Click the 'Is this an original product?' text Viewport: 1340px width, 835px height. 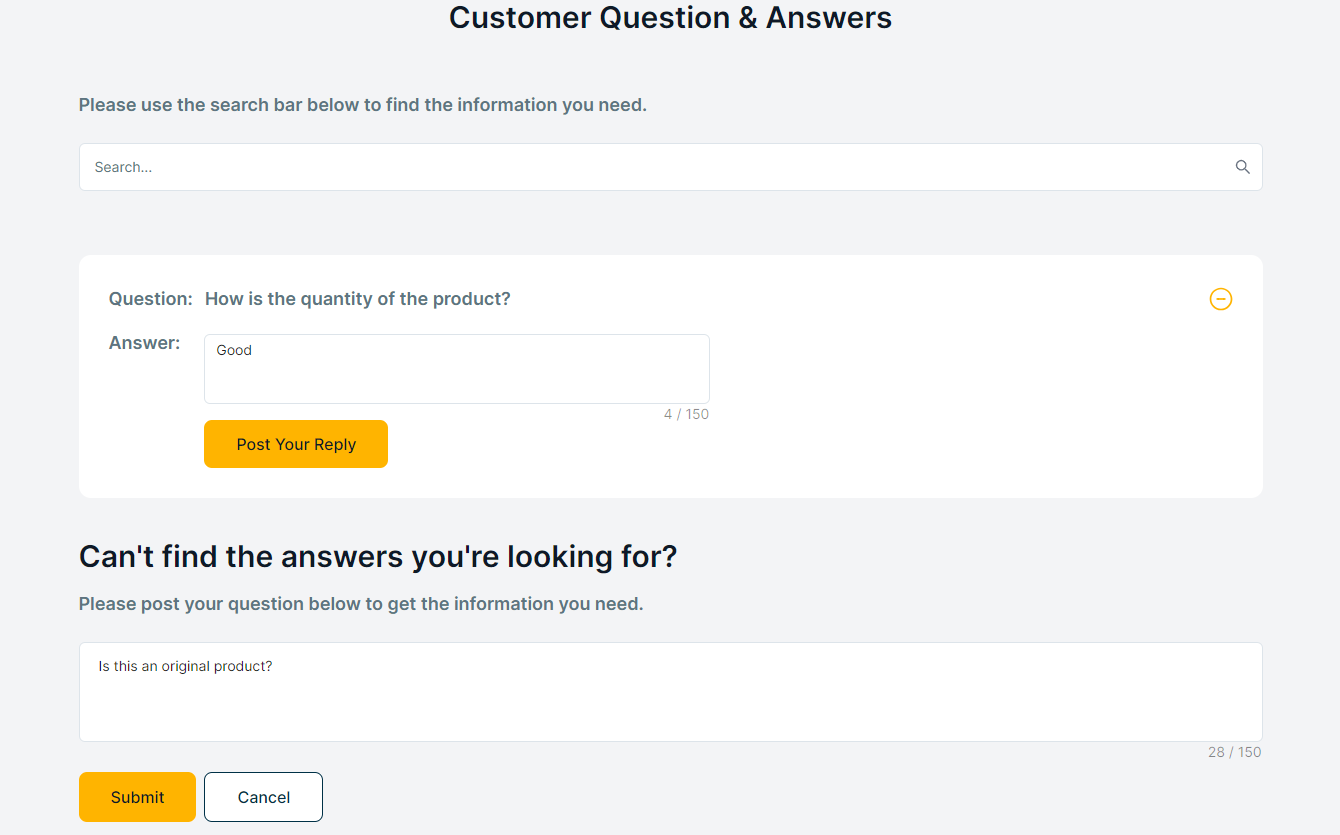185,666
